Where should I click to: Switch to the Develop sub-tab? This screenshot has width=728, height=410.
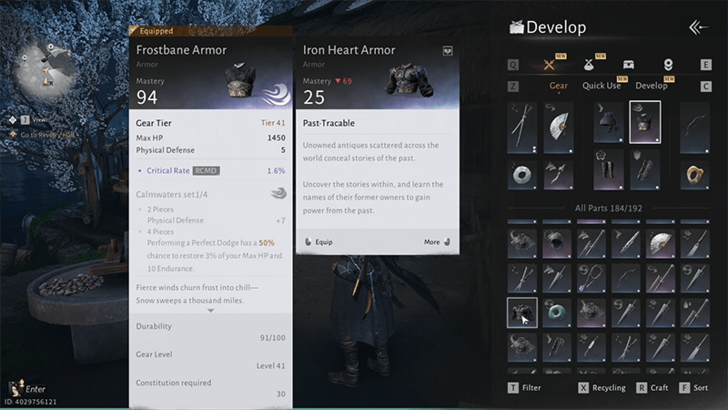651,85
